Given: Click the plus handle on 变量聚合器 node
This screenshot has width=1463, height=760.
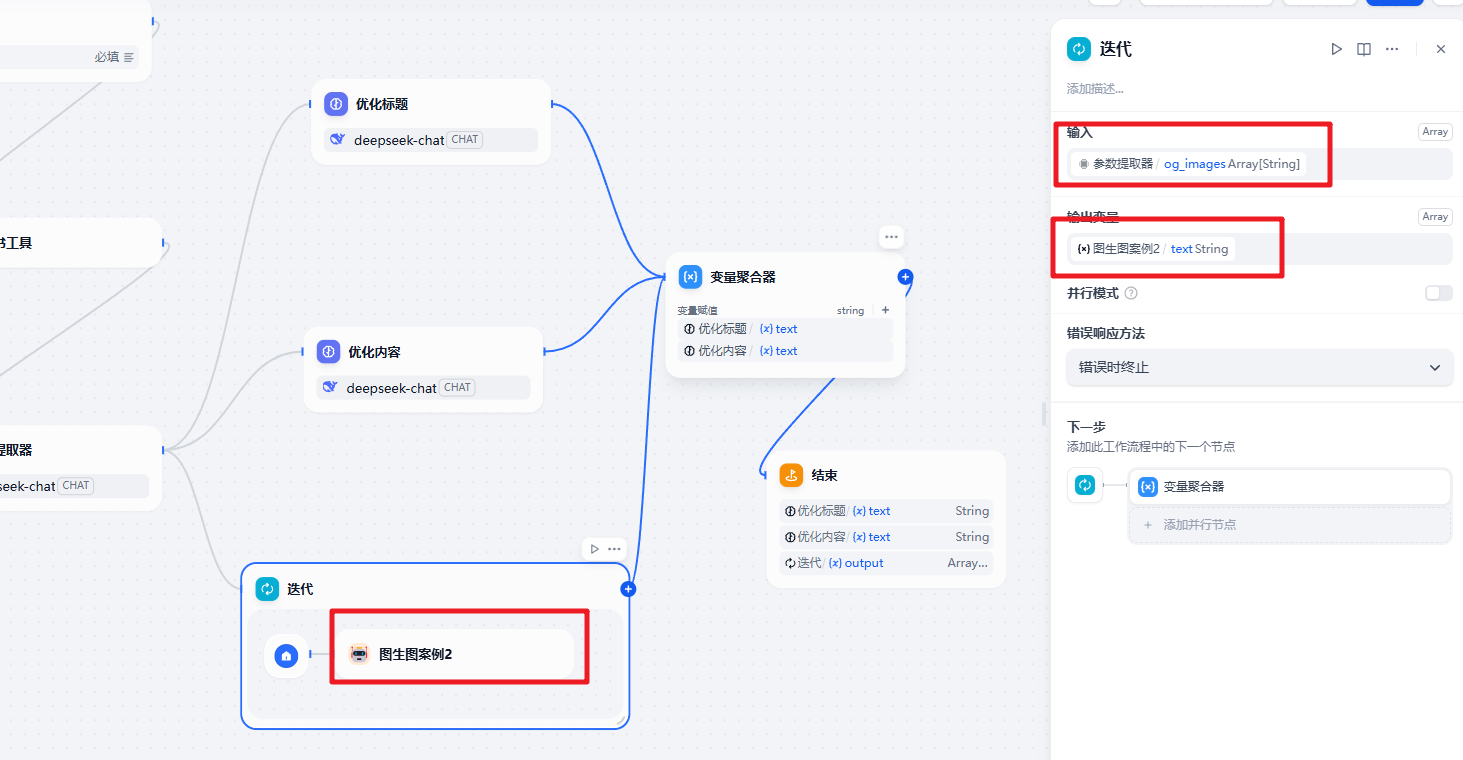Looking at the screenshot, I should coord(905,277).
